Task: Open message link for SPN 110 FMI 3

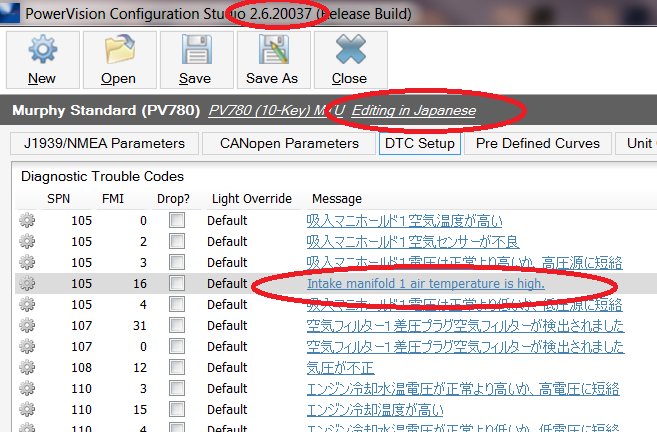Action: click(x=463, y=388)
